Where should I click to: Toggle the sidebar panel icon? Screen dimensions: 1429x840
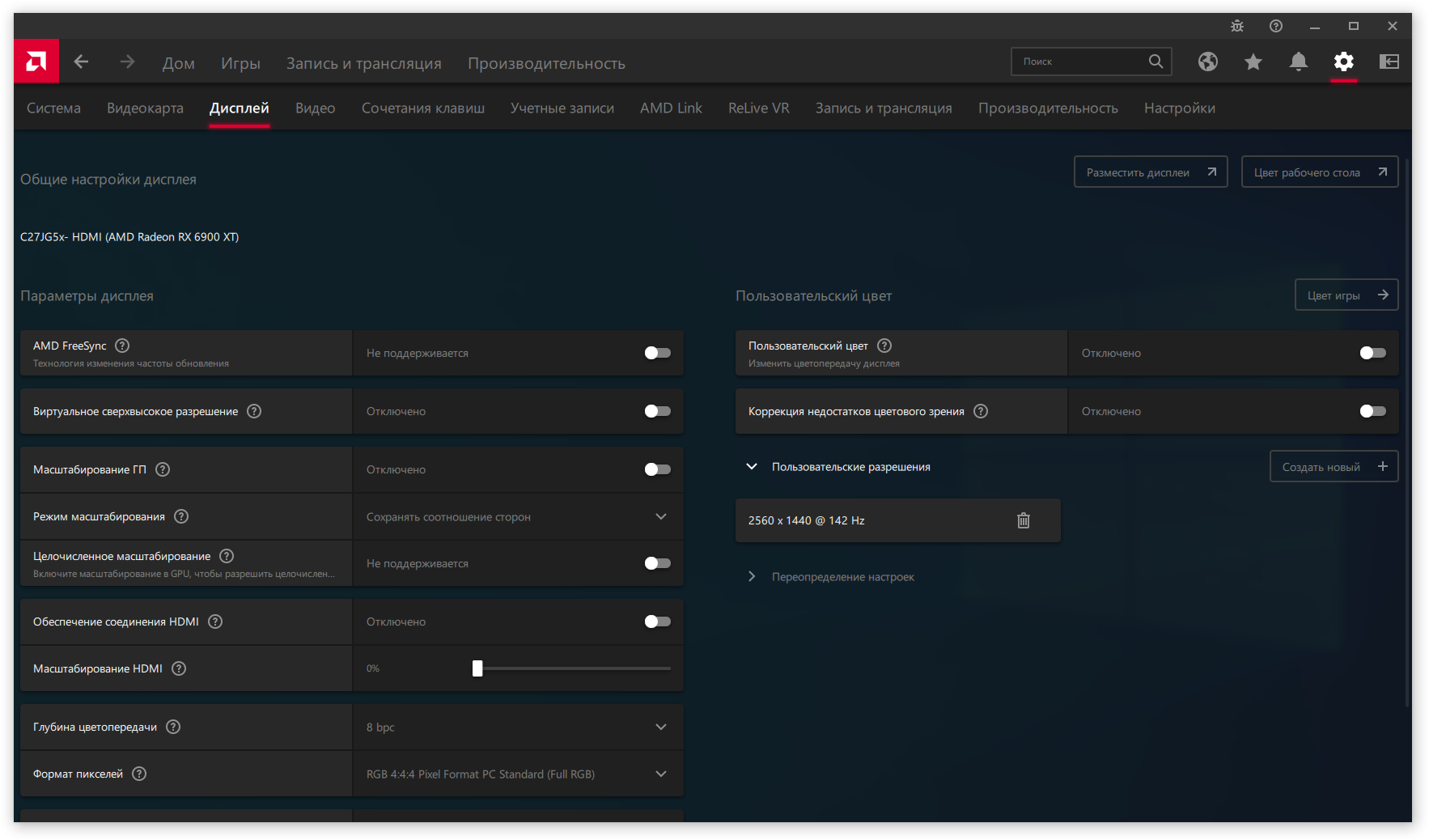1389,62
